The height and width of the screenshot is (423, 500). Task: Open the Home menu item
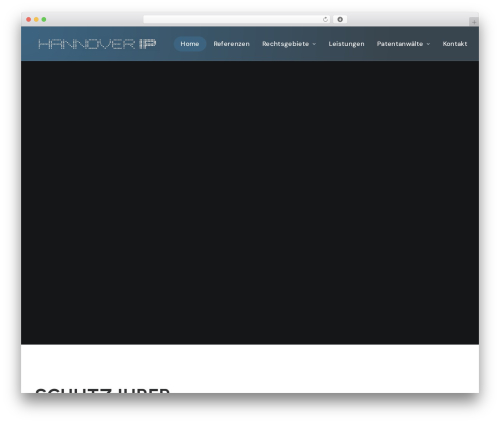(190, 44)
